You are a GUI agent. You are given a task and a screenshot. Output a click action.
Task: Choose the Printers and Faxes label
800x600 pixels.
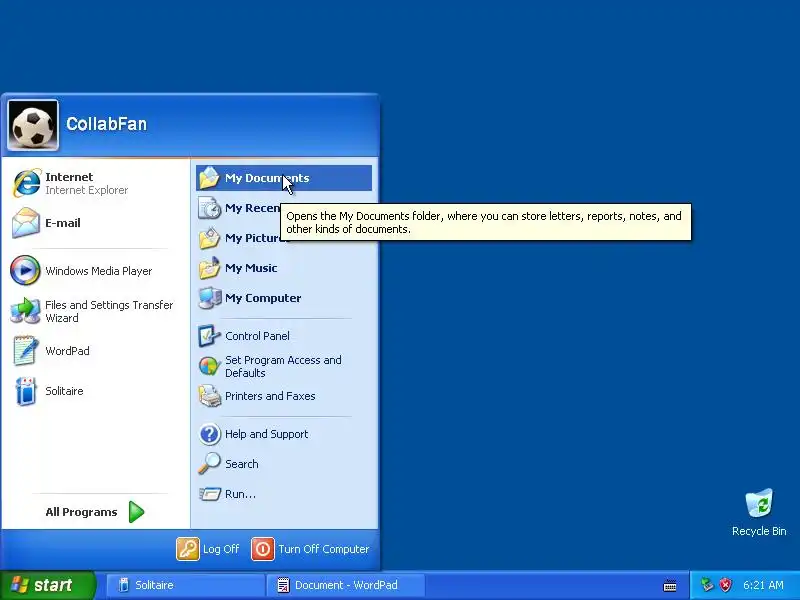coord(270,396)
